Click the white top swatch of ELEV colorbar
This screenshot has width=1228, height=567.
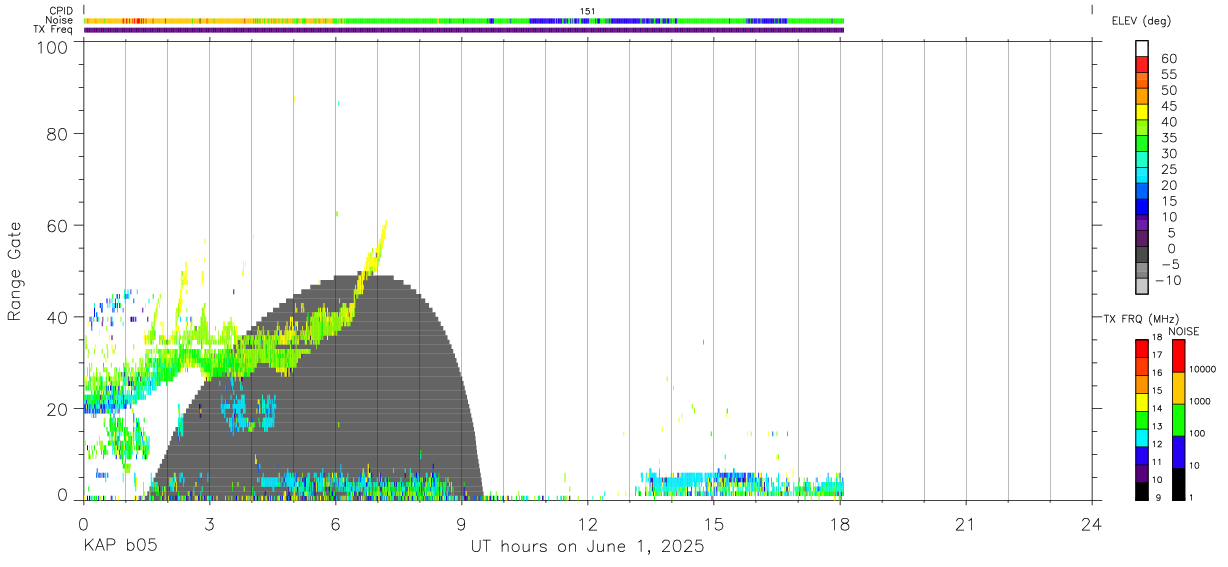click(x=1142, y=48)
